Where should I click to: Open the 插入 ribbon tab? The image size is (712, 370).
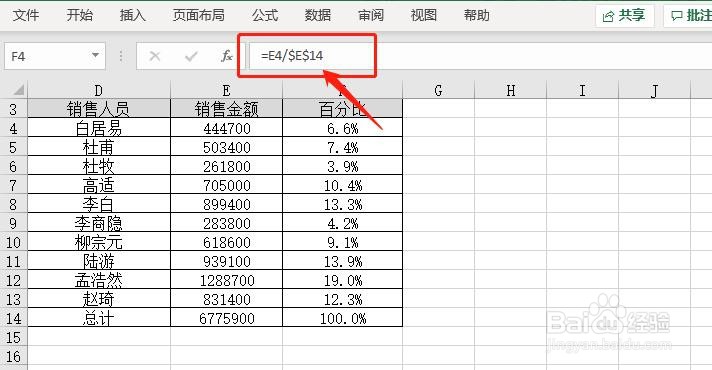[133, 15]
